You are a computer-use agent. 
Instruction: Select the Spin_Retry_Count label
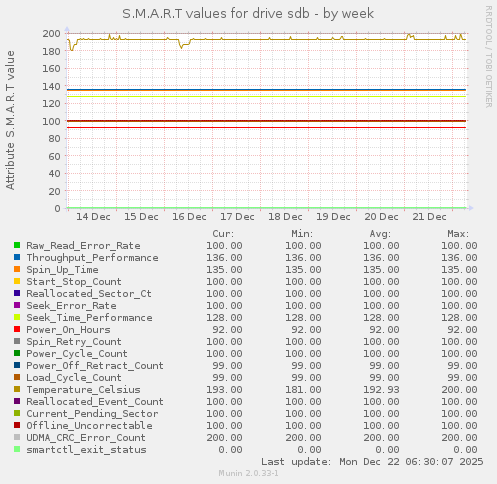pyautogui.click(x=74, y=342)
